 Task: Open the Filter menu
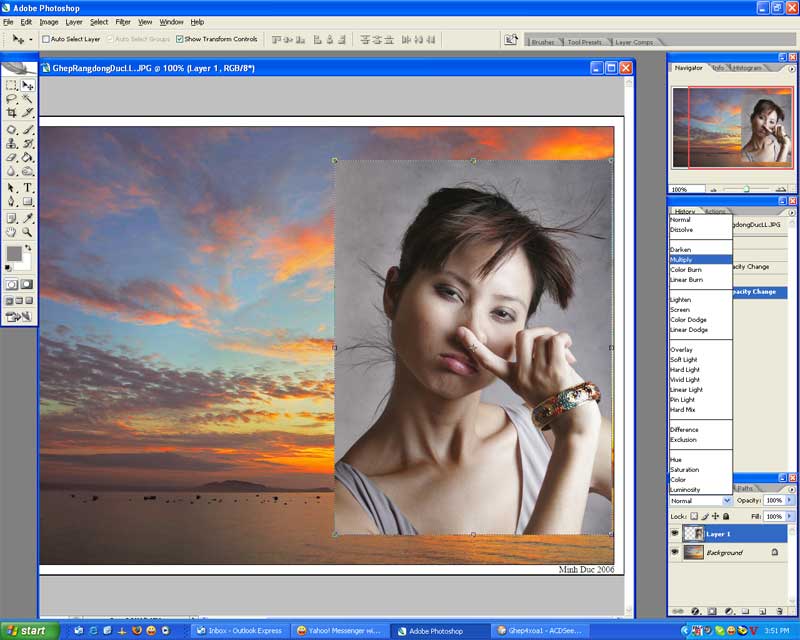coord(123,22)
